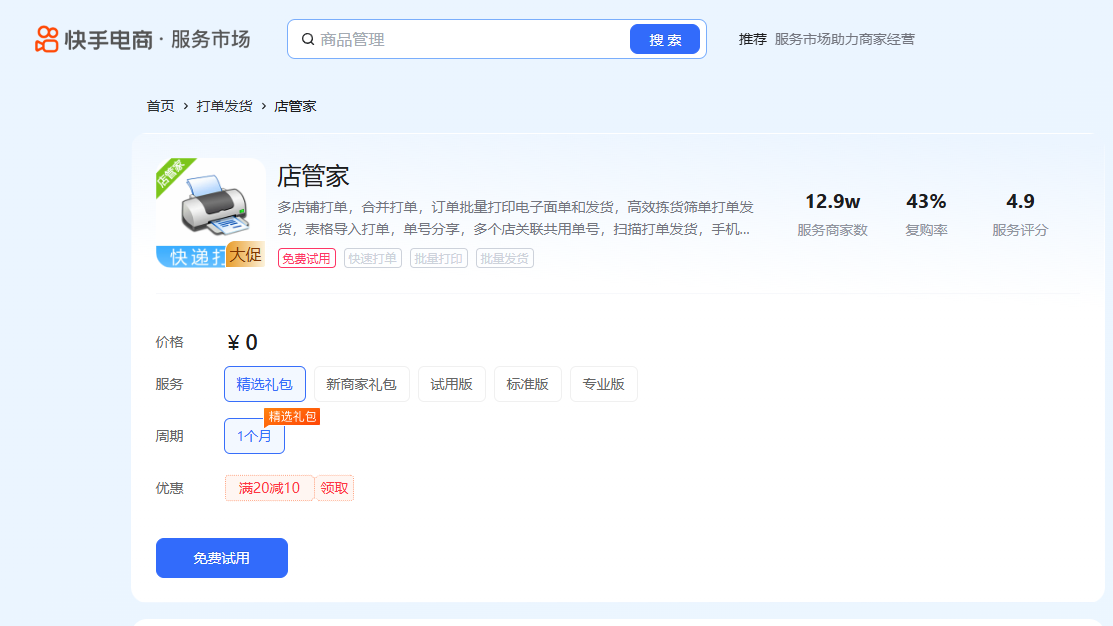Focus the 商品管理 search input field
Viewport: 1113px width, 626px height.
[470, 40]
